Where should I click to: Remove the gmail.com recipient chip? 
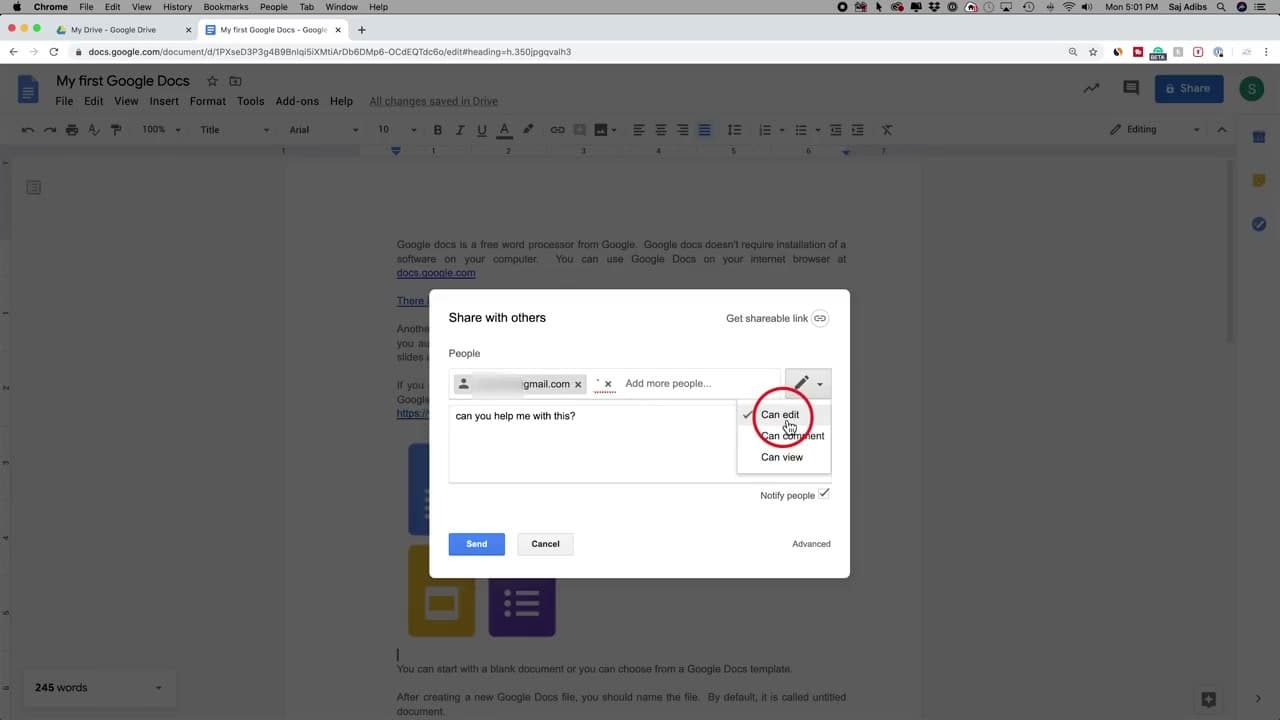coord(578,384)
